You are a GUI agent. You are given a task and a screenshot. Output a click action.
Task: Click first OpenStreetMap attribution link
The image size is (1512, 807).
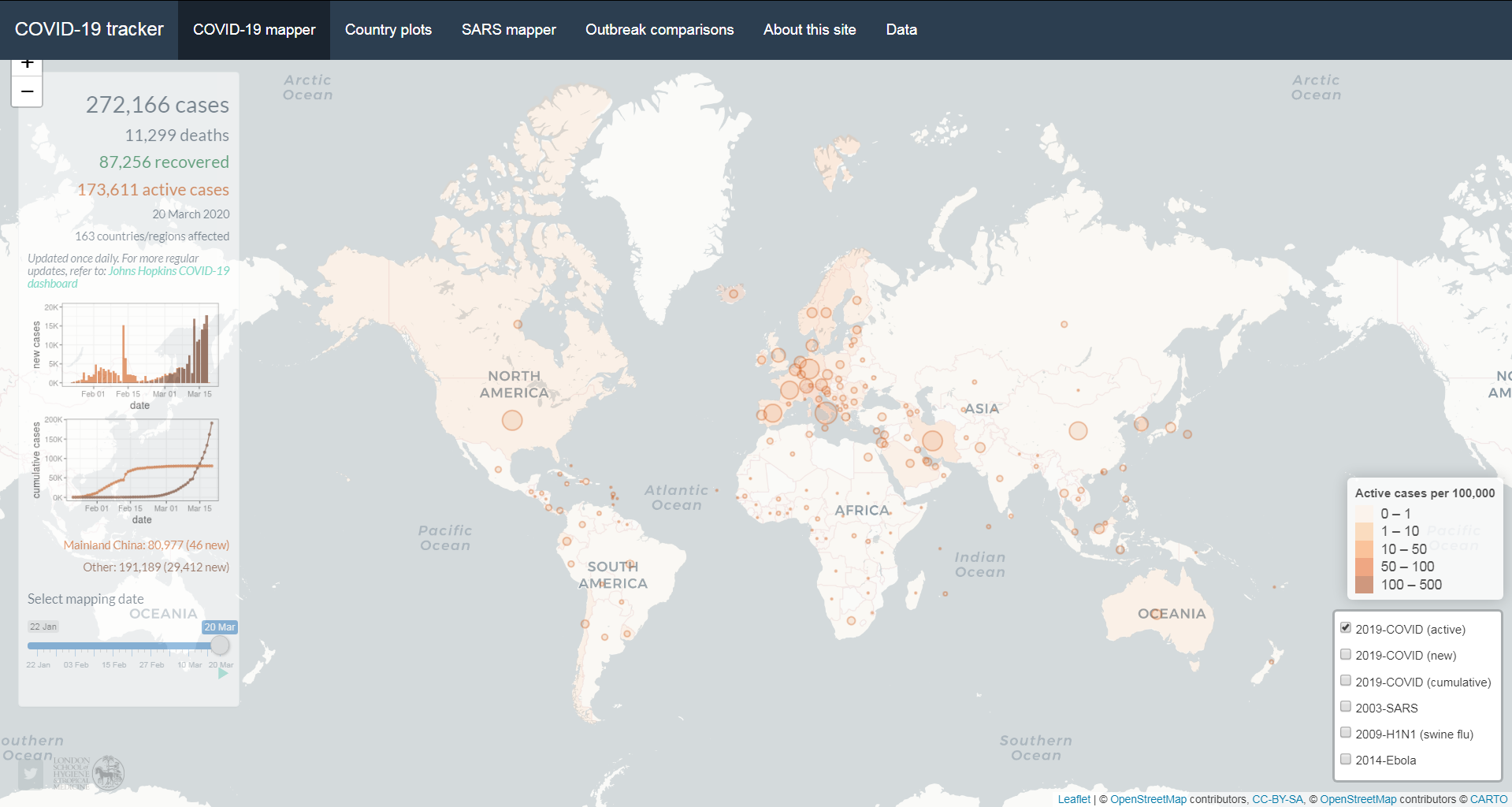[x=1148, y=799]
